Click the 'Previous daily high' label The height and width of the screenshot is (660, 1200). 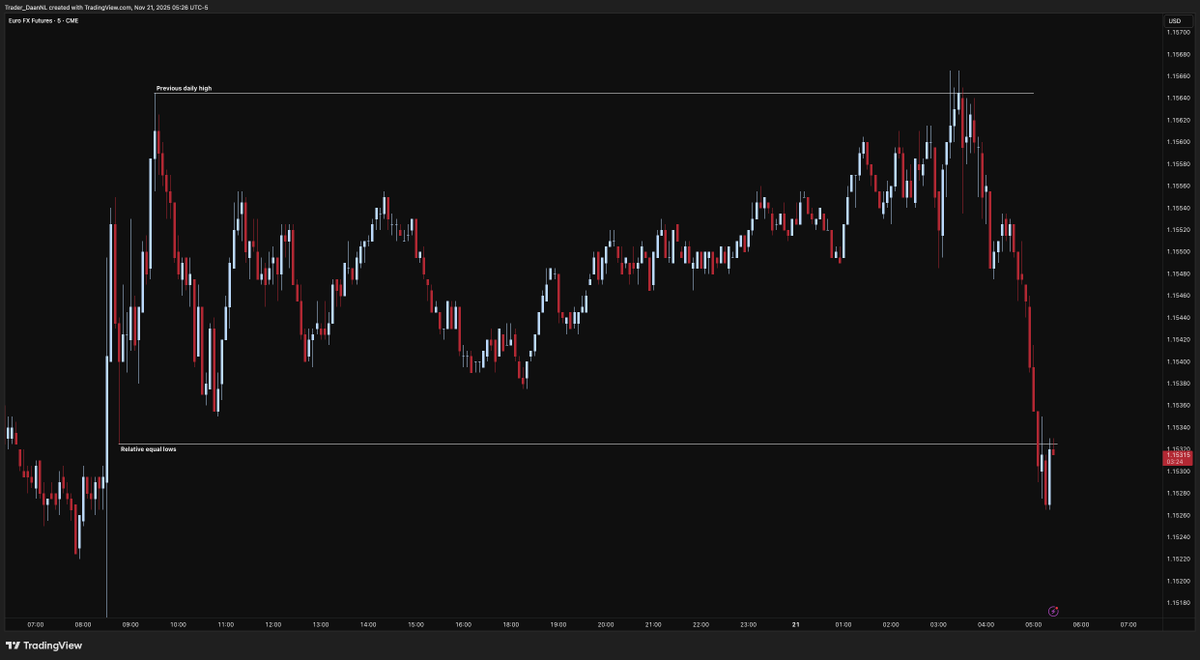pos(184,88)
